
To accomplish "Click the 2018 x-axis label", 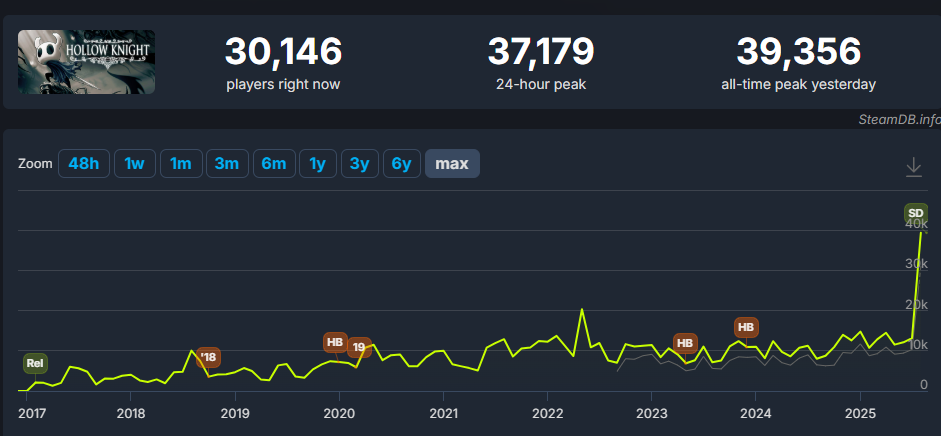I will coord(130,414).
